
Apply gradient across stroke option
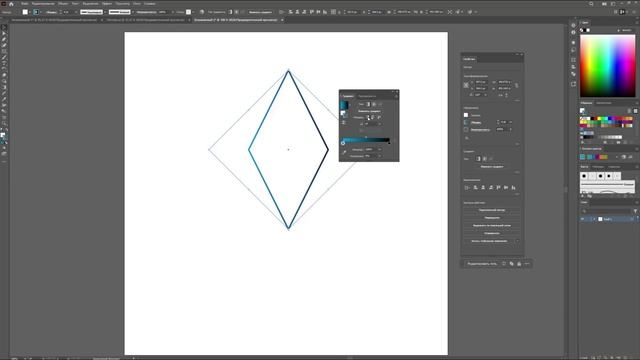click(x=379, y=117)
